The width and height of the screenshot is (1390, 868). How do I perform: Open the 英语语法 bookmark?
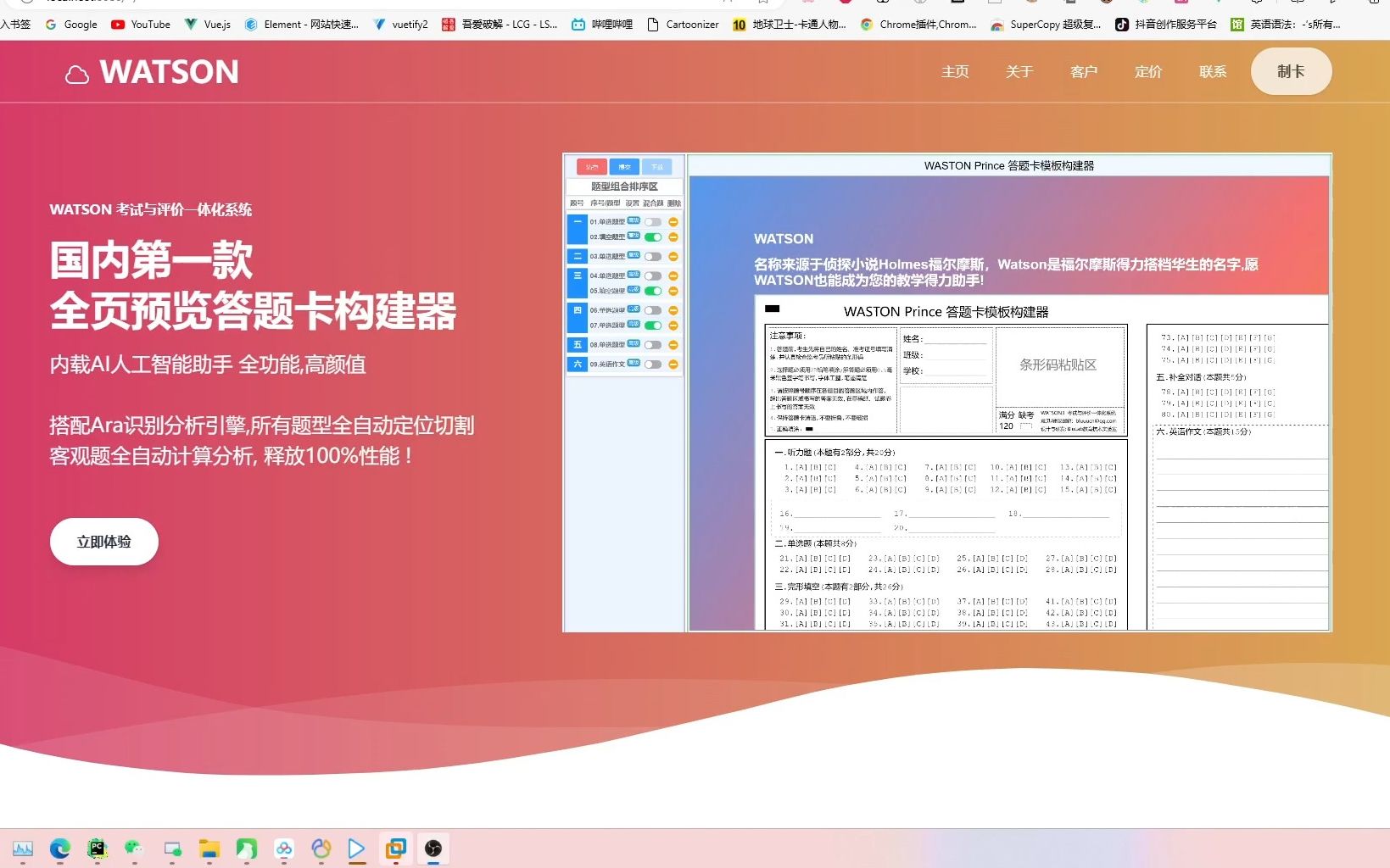[1286, 25]
